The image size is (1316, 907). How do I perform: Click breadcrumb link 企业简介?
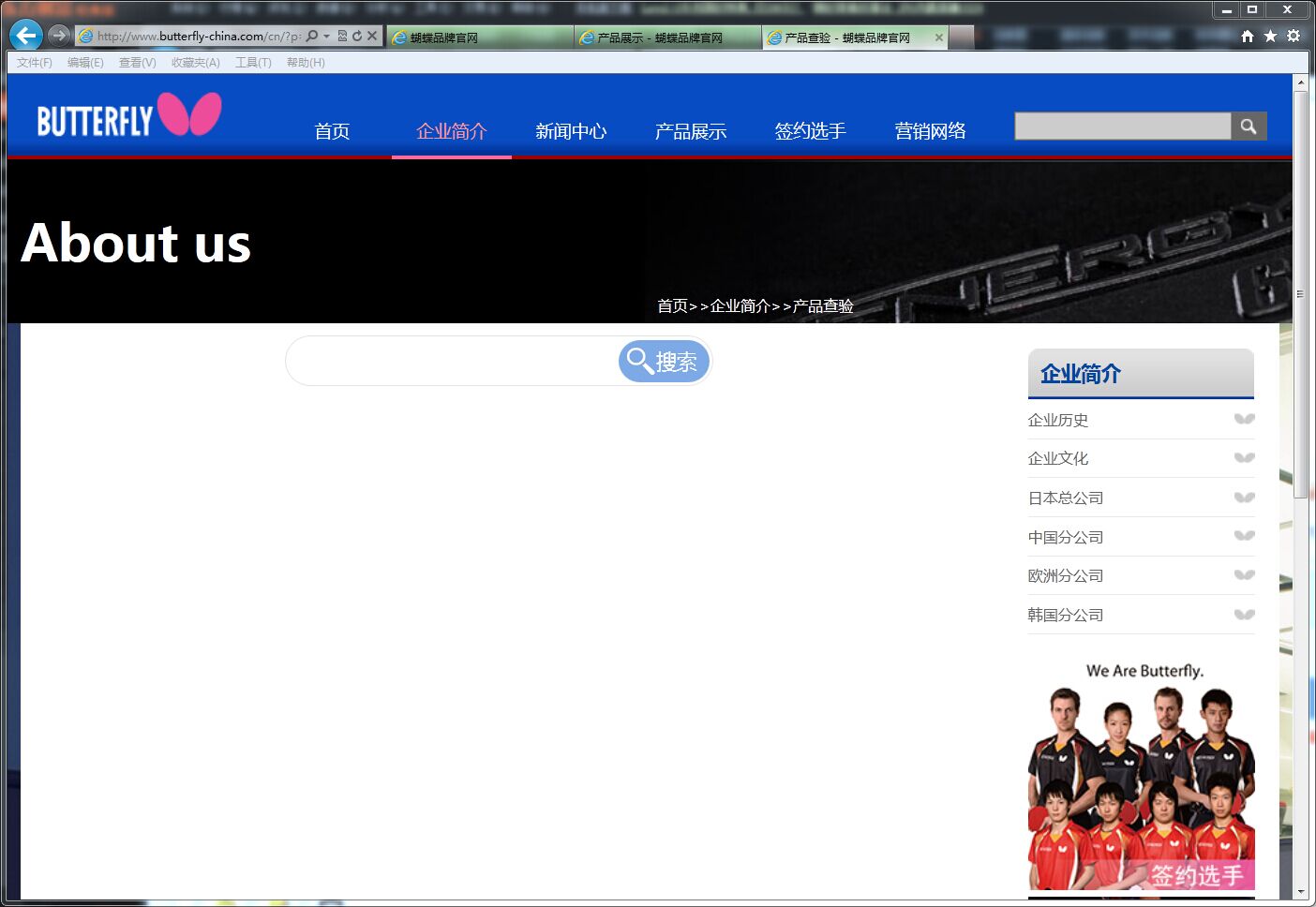pyautogui.click(x=740, y=305)
